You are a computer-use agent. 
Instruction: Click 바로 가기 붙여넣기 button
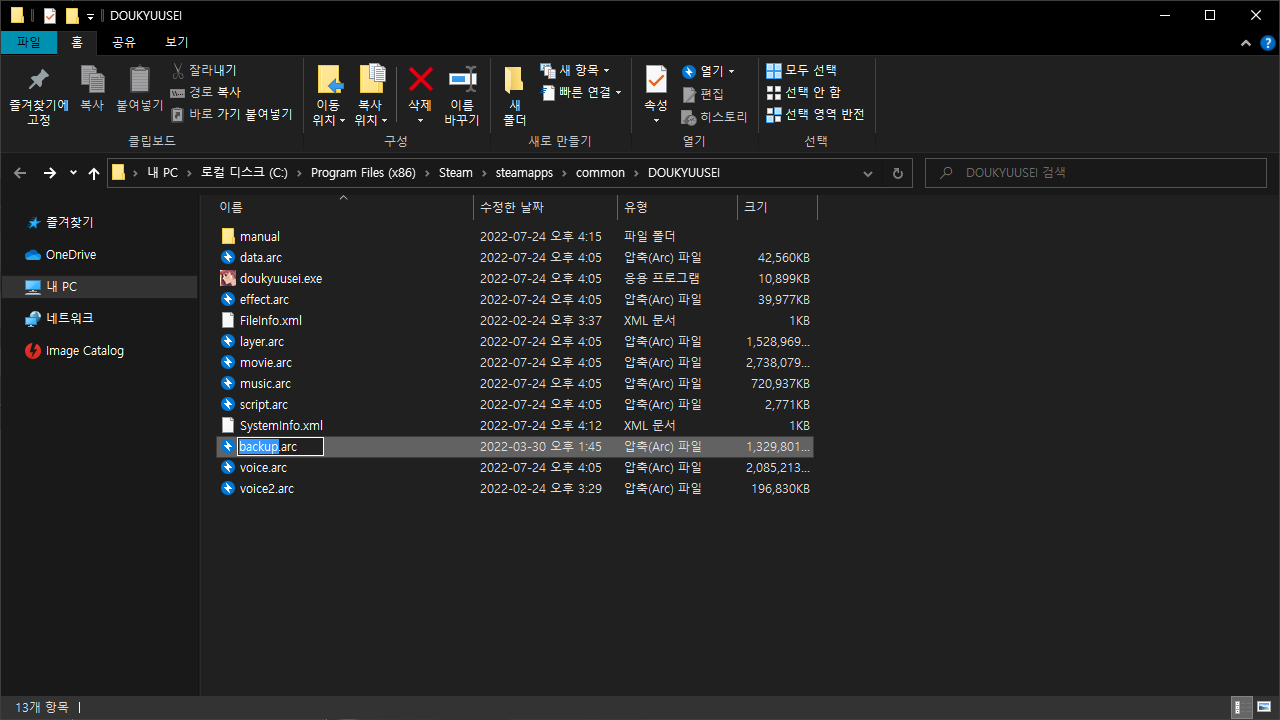click(x=231, y=114)
